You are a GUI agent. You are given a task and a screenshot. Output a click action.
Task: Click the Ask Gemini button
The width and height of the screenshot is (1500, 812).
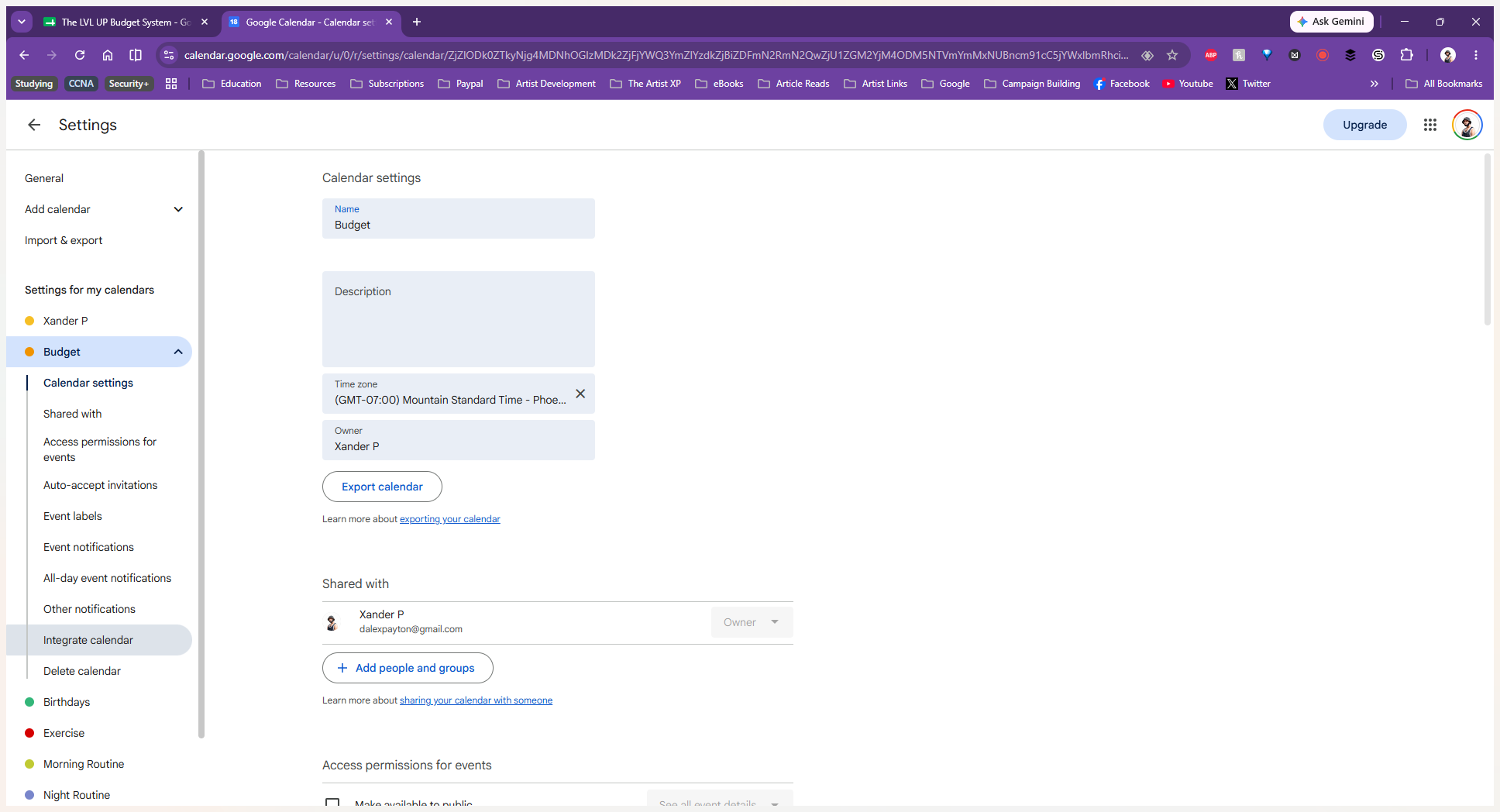coord(1331,22)
